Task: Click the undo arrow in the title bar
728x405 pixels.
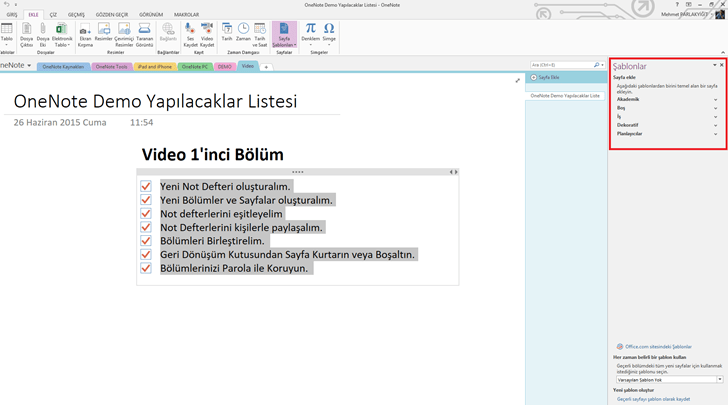Action: (6, 4)
